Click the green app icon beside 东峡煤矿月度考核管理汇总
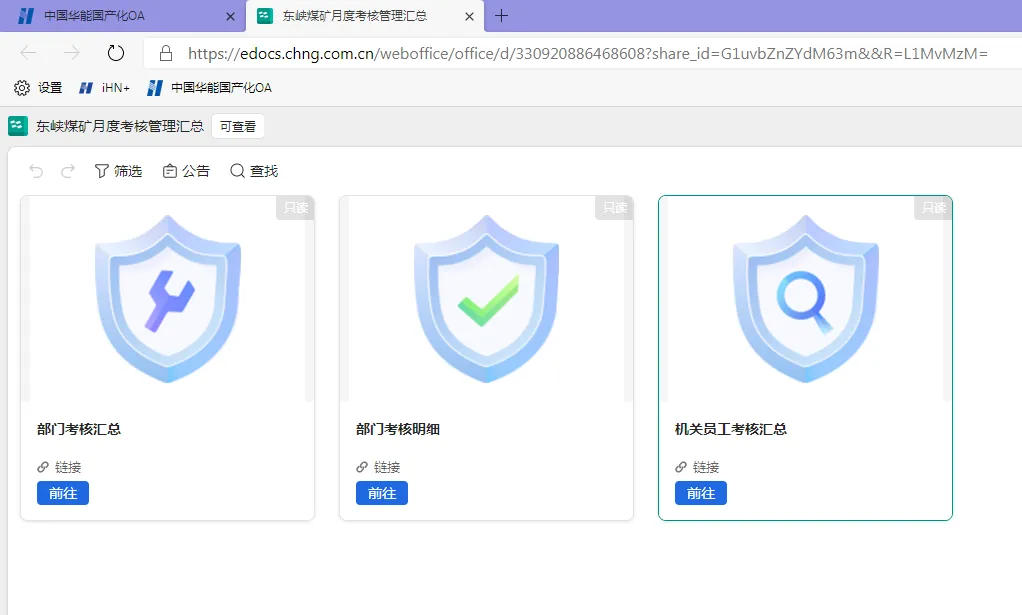The width and height of the screenshot is (1022, 615). pyautogui.click(x=16, y=126)
